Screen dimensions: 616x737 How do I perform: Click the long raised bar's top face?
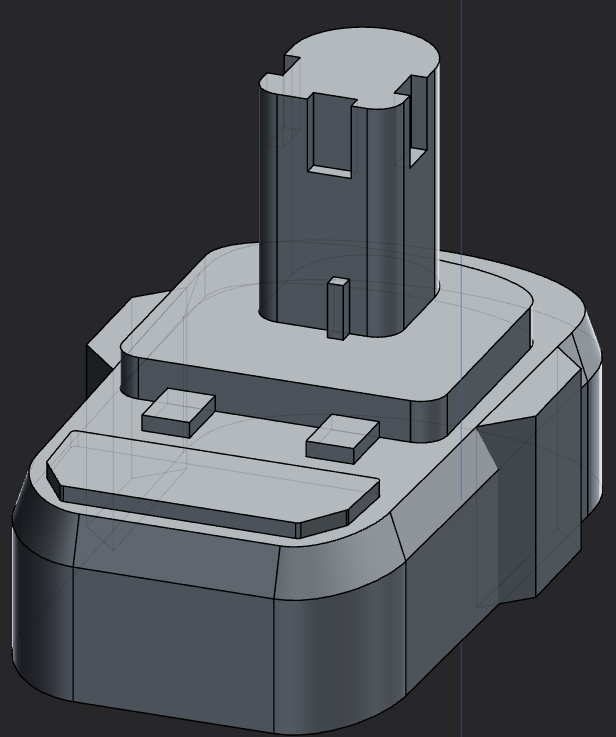coord(211,477)
